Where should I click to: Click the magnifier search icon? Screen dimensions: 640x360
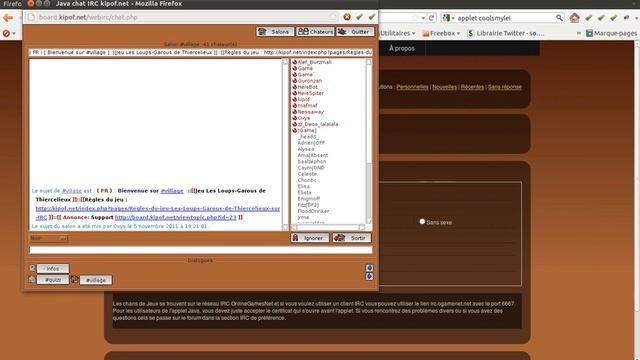coord(559,18)
